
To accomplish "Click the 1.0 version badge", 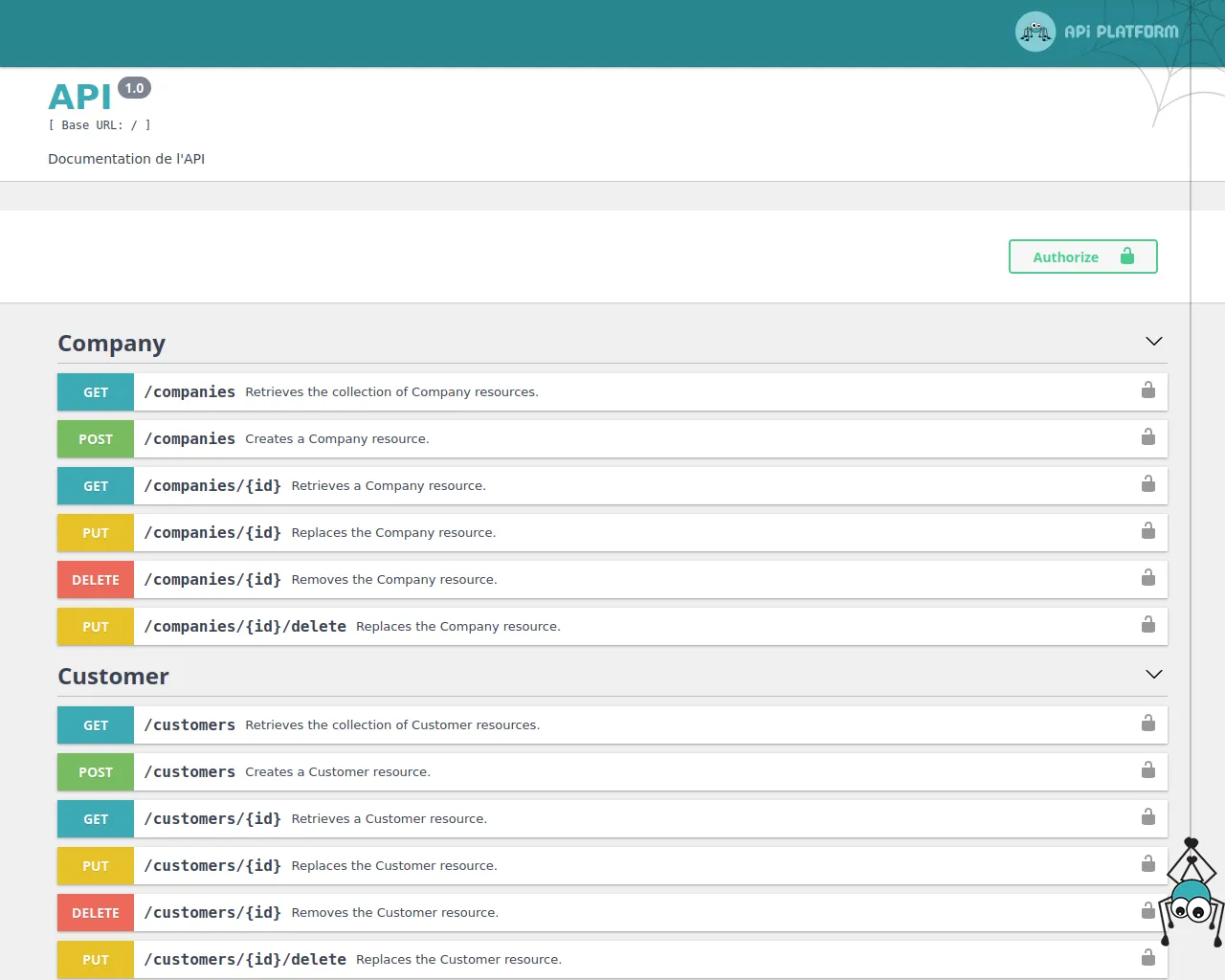I will pos(134,87).
